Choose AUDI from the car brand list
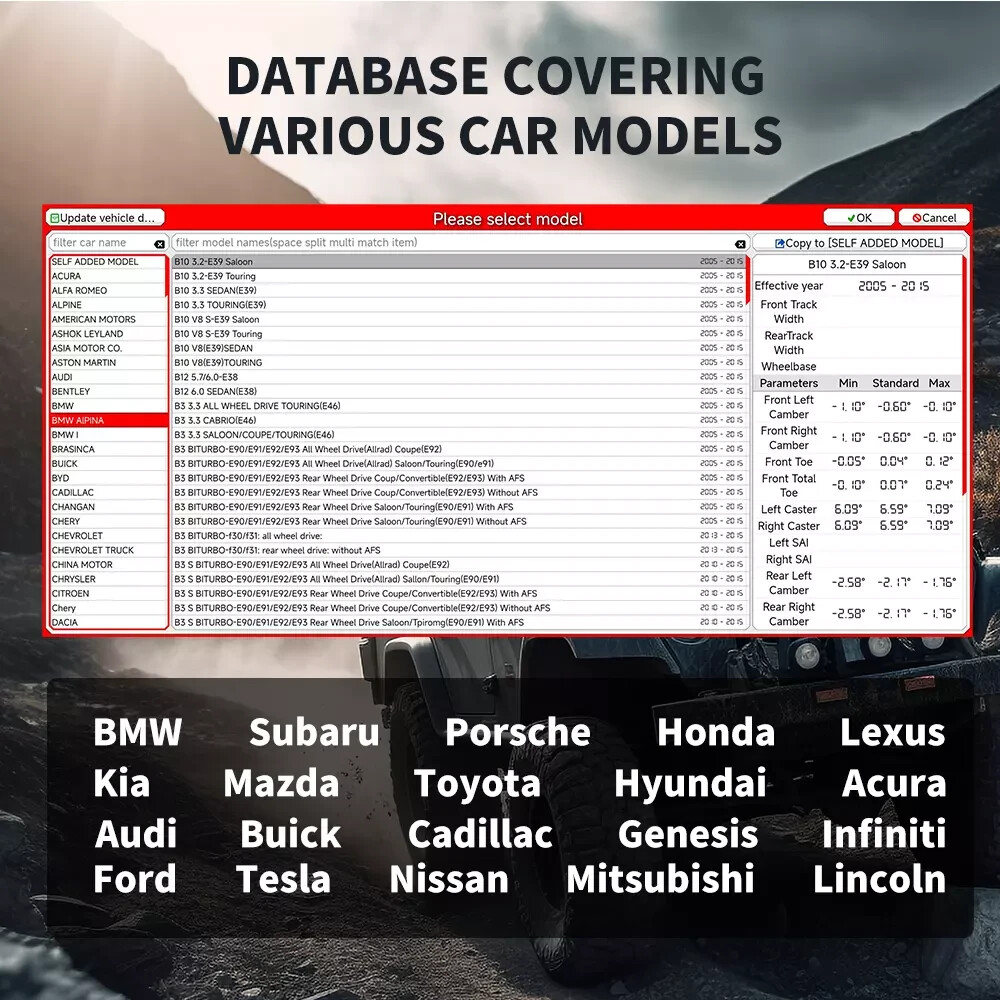1000x1000 pixels. pyautogui.click(x=108, y=377)
